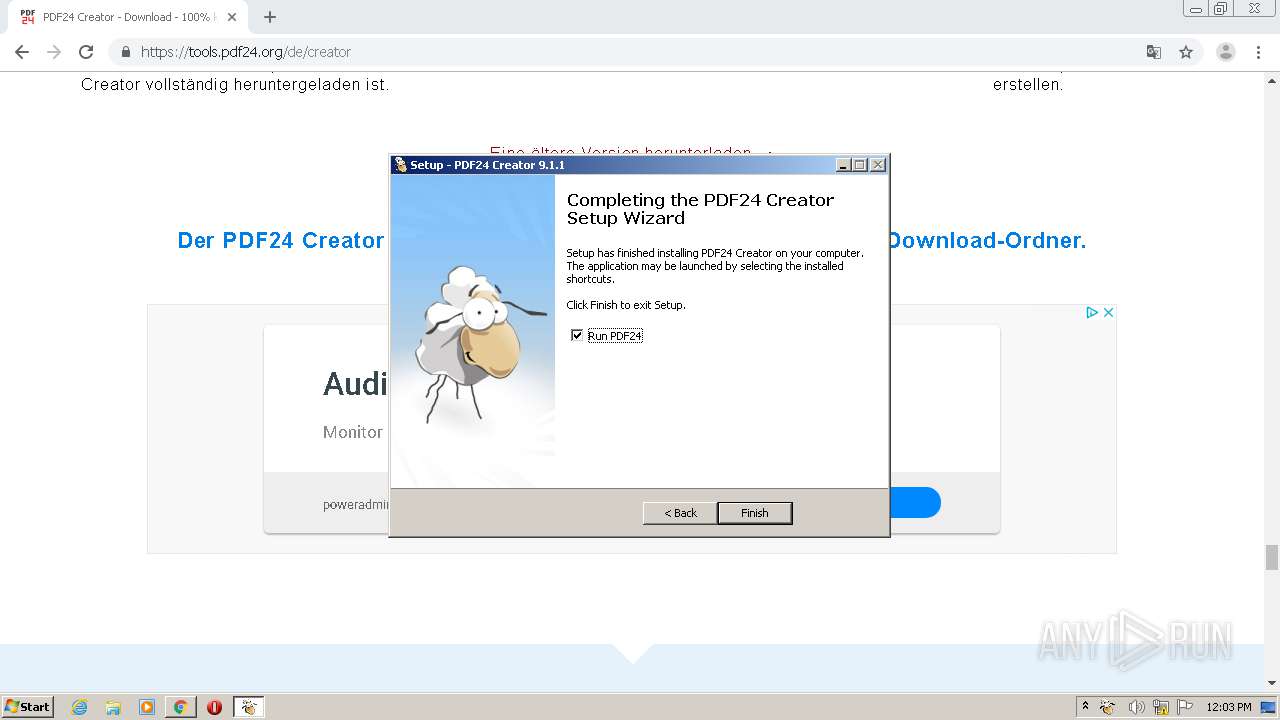Minimize the PDF24 setup wizard window
Screen dimensions: 1280x720
coord(843,165)
